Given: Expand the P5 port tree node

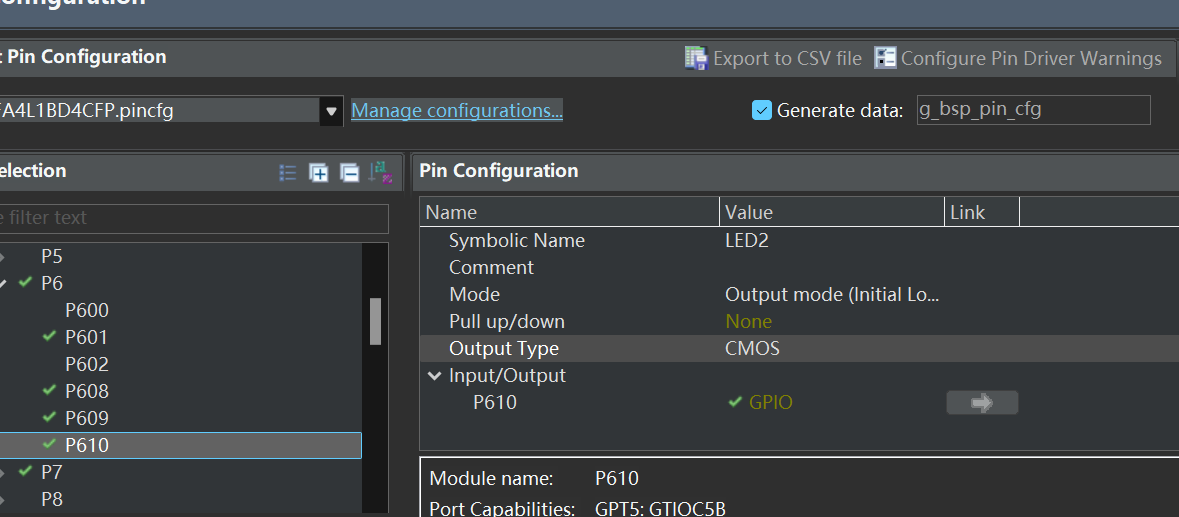Looking at the screenshot, I should pyautogui.click(x=2, y=257).
